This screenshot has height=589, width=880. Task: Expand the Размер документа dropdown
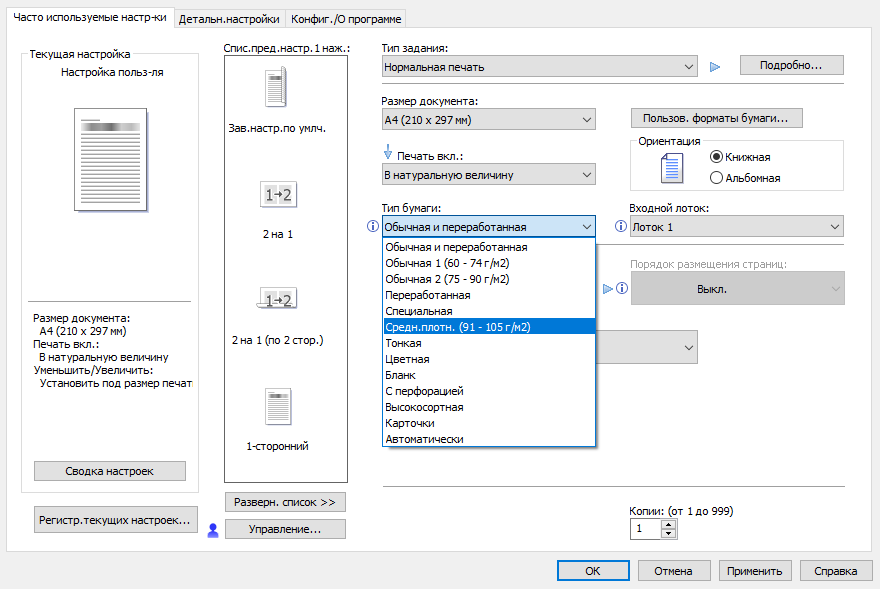tap(489, 121)
